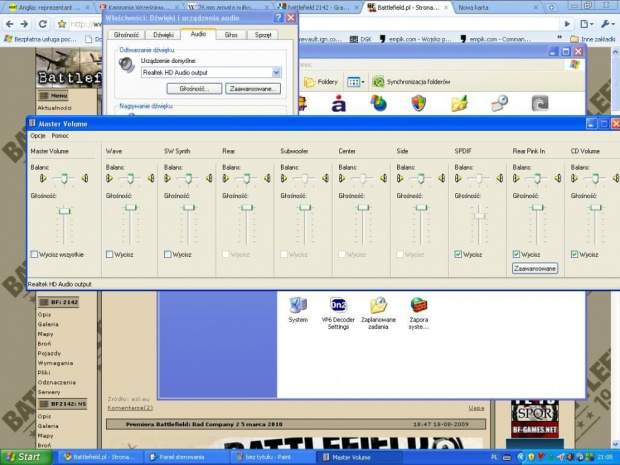Screen dimensions: 620x465
Task: Unmute the SPDIF channel checkbox
Action: pyautogui.click(x=458, y=254)
